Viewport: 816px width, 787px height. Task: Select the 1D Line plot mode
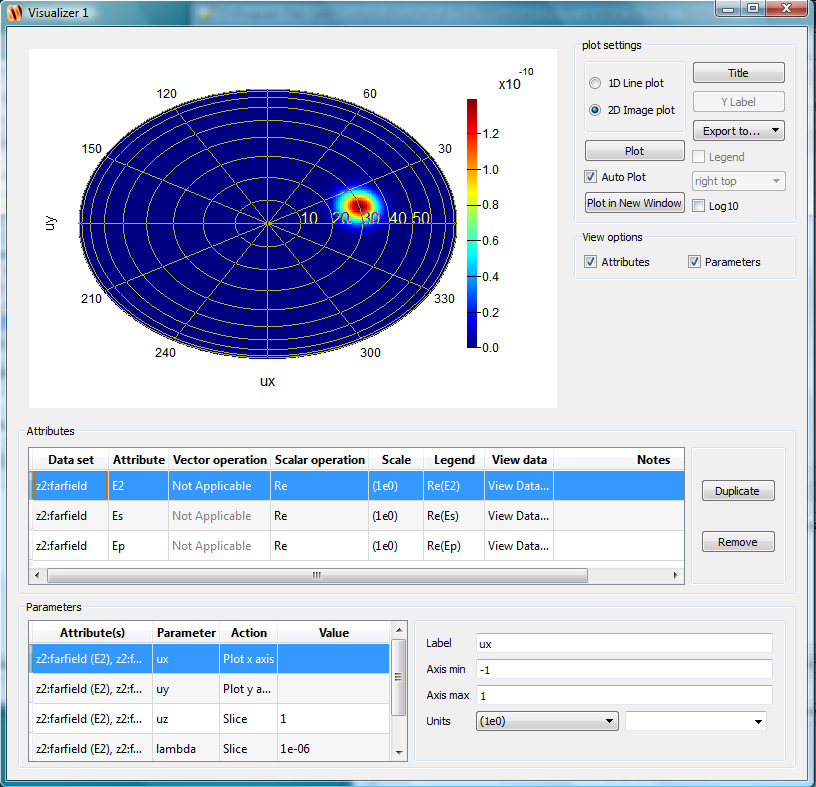click(x=595, y=83)
